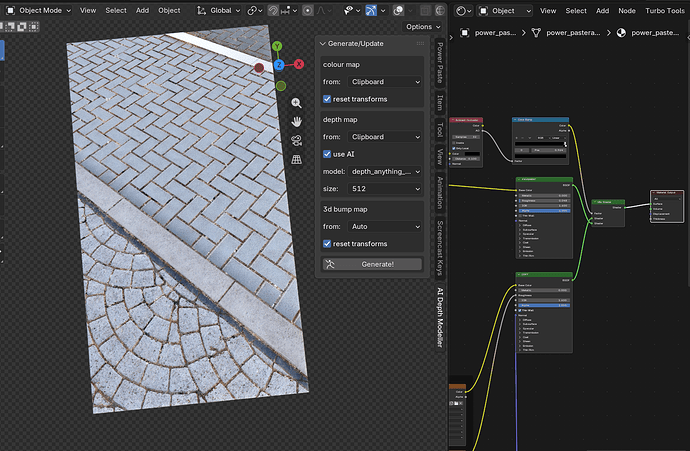690x451 pixels.
Task: Click the stick-figure icon on the Generate button
Action: pyautogui.click(x=330, y=264)
